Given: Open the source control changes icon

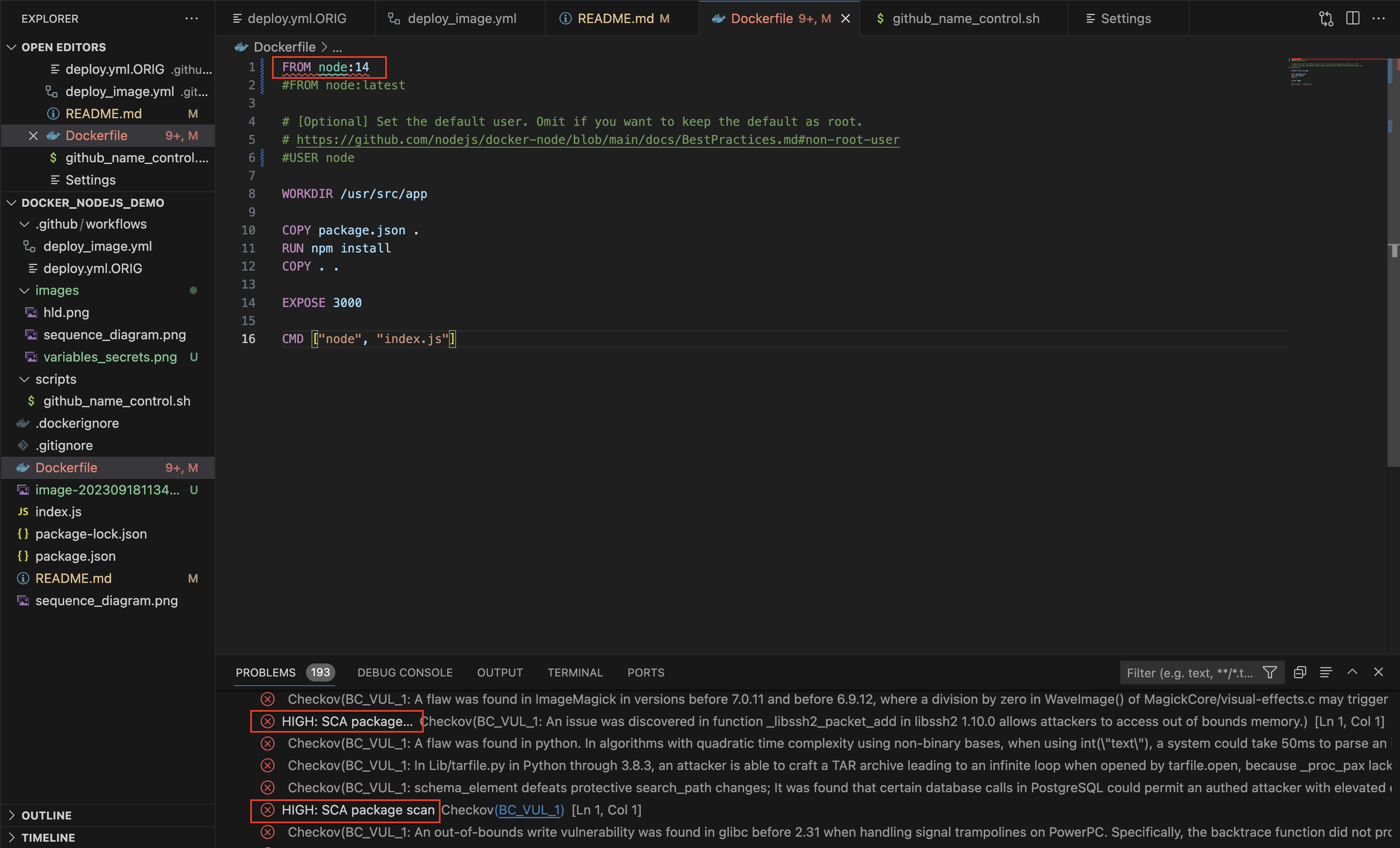Looking at the screenshot, I should 1325,18.
